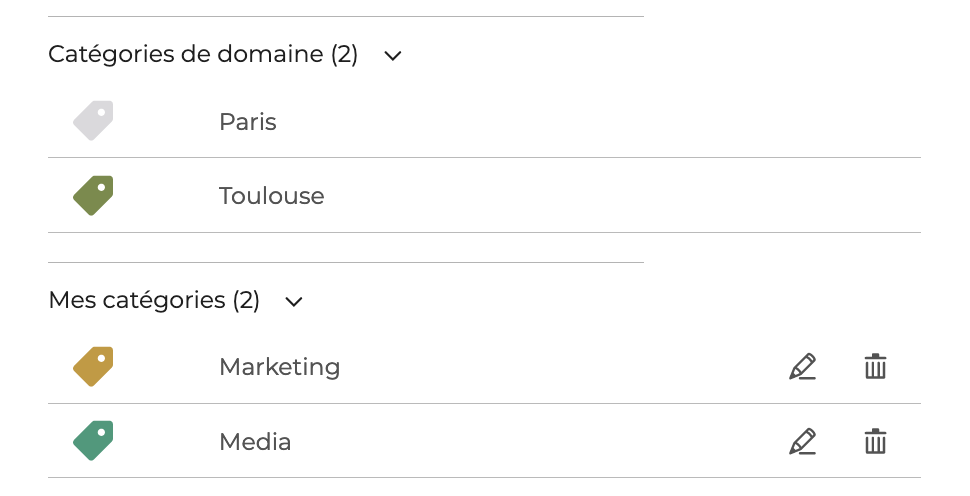970x496 pixels.
Task: Select the Toulouse category name
Action: [272, 196]
